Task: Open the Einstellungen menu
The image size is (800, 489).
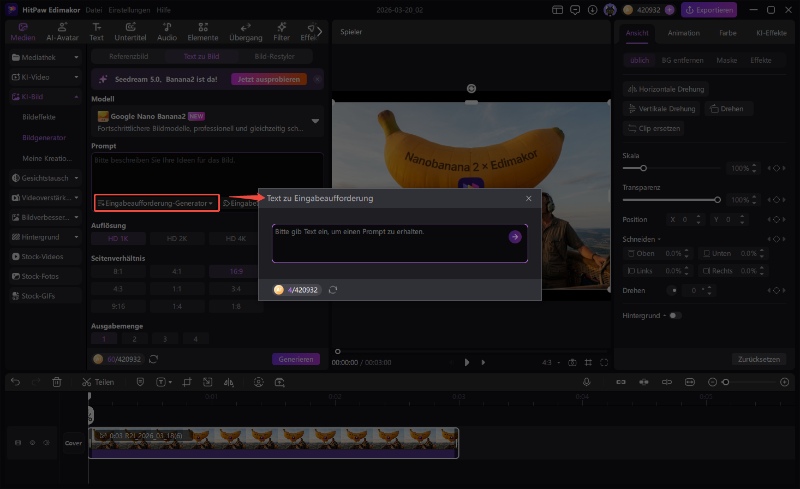Action: (x=129, y=10)
